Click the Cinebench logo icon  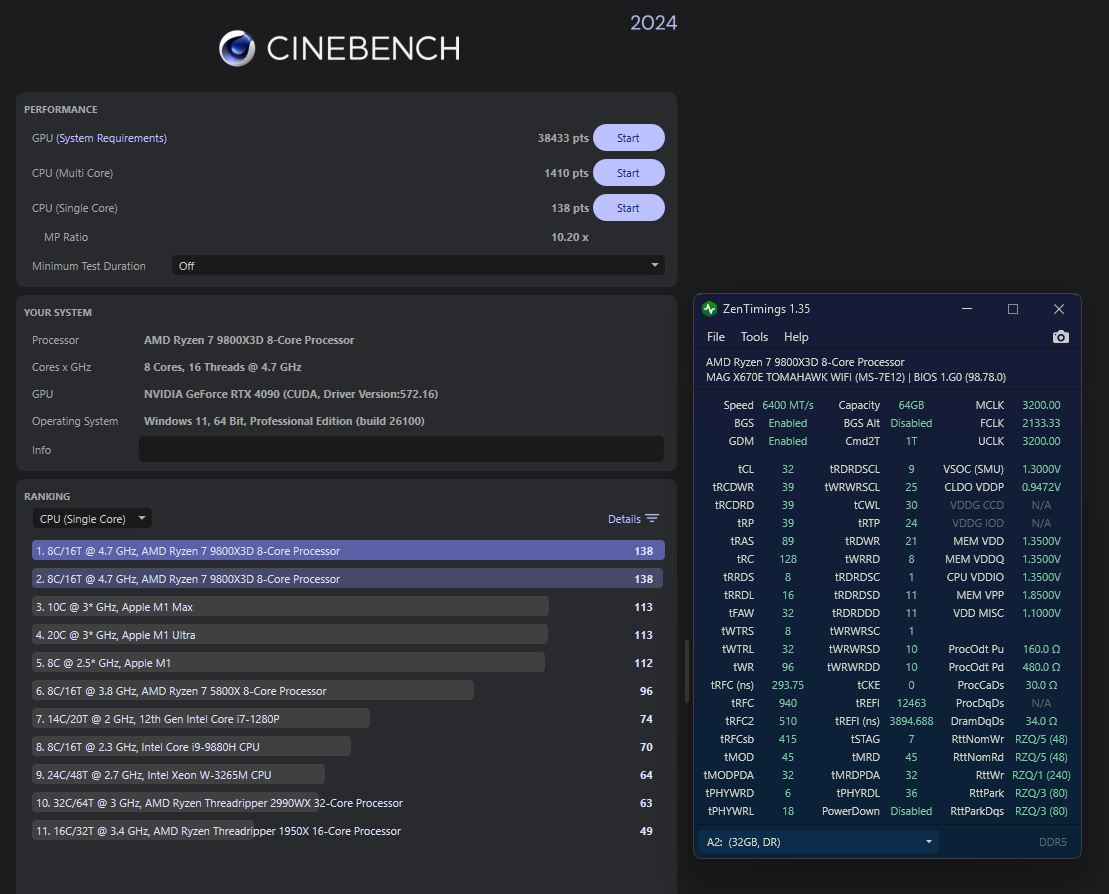(x=237, y=48)
